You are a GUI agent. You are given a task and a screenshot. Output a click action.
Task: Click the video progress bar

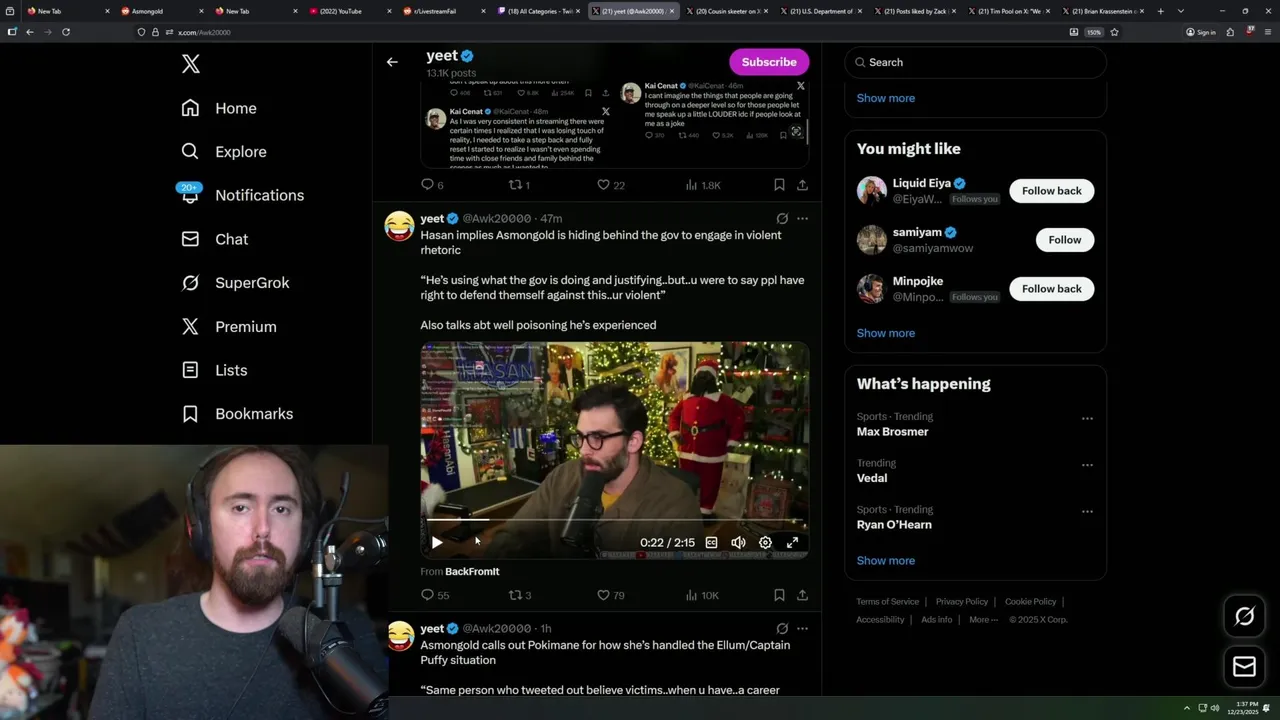click(615, 521)
